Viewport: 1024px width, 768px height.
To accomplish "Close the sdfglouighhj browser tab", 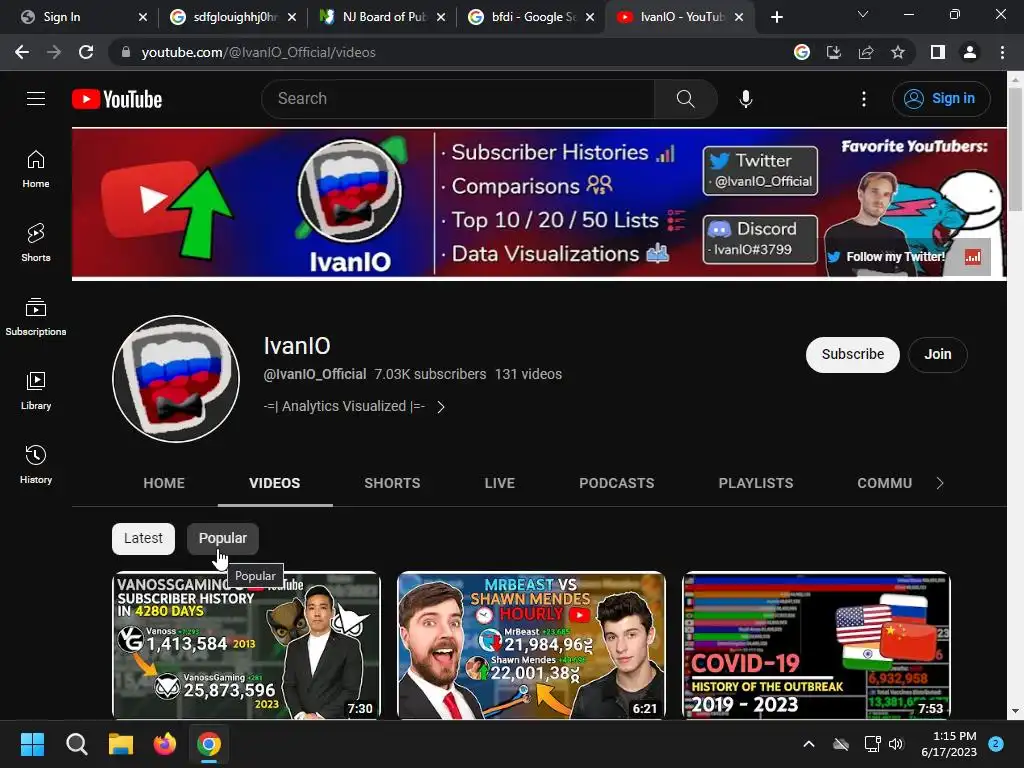I will point(292,17).
